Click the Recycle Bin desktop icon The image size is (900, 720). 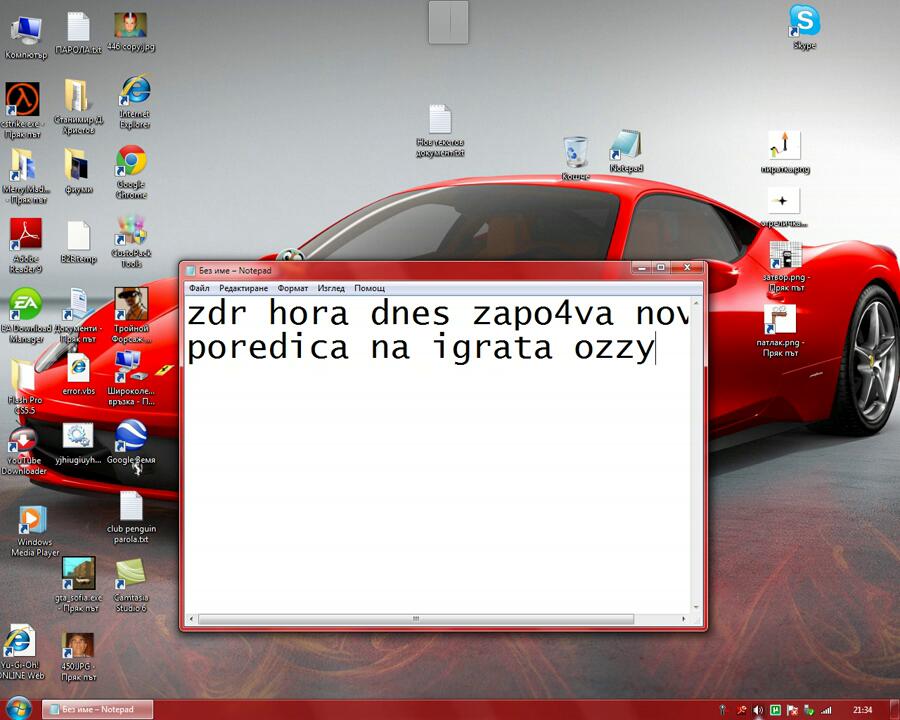coord(575,152)
